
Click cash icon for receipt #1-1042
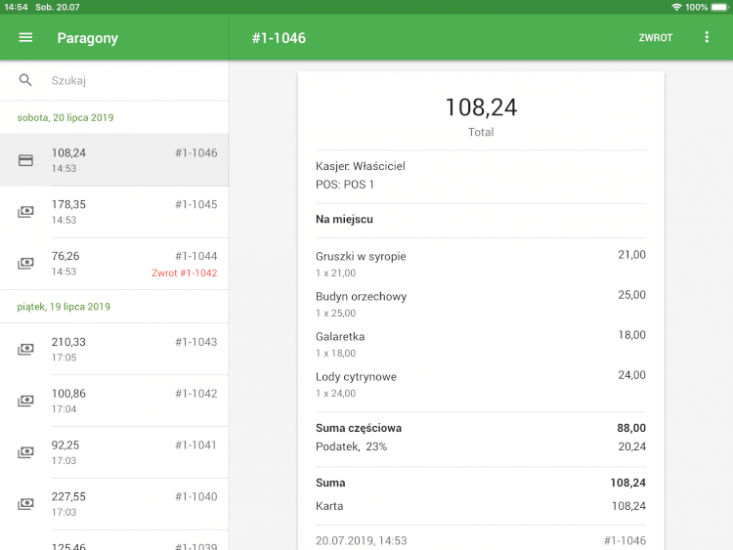[x=26, y=401]
